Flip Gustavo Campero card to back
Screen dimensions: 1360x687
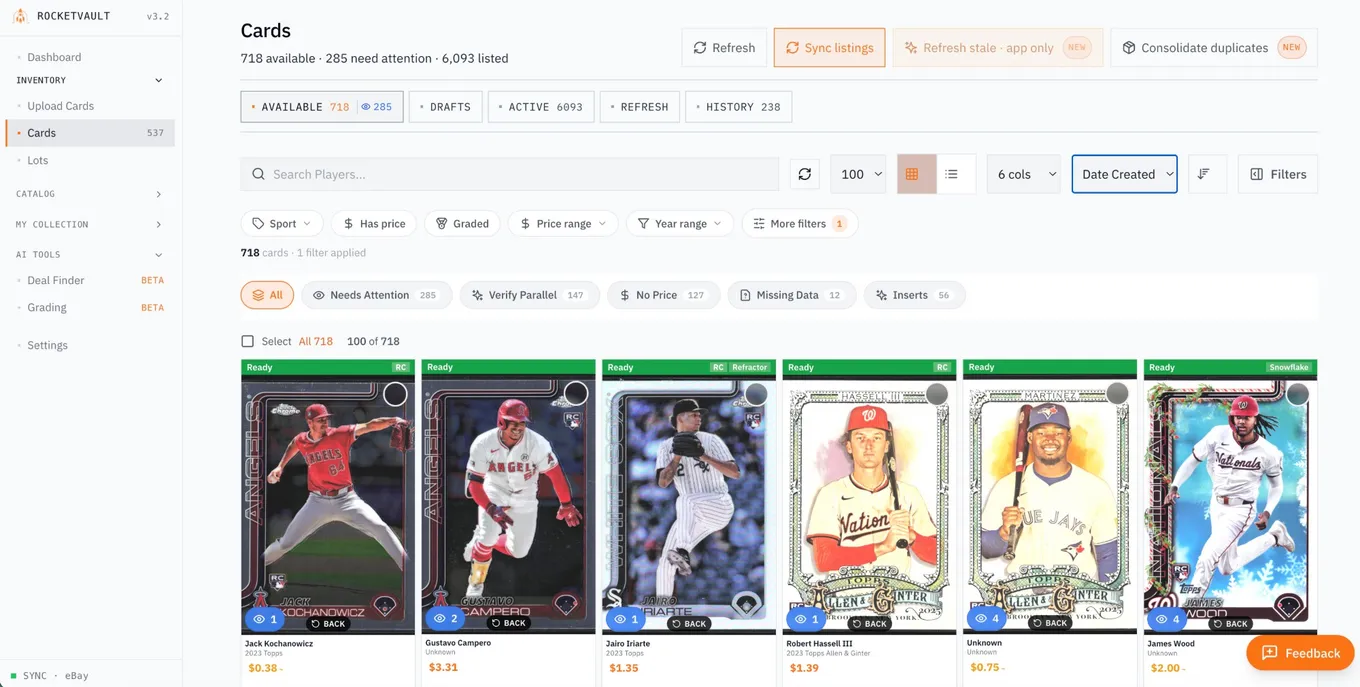pos(509,623)
